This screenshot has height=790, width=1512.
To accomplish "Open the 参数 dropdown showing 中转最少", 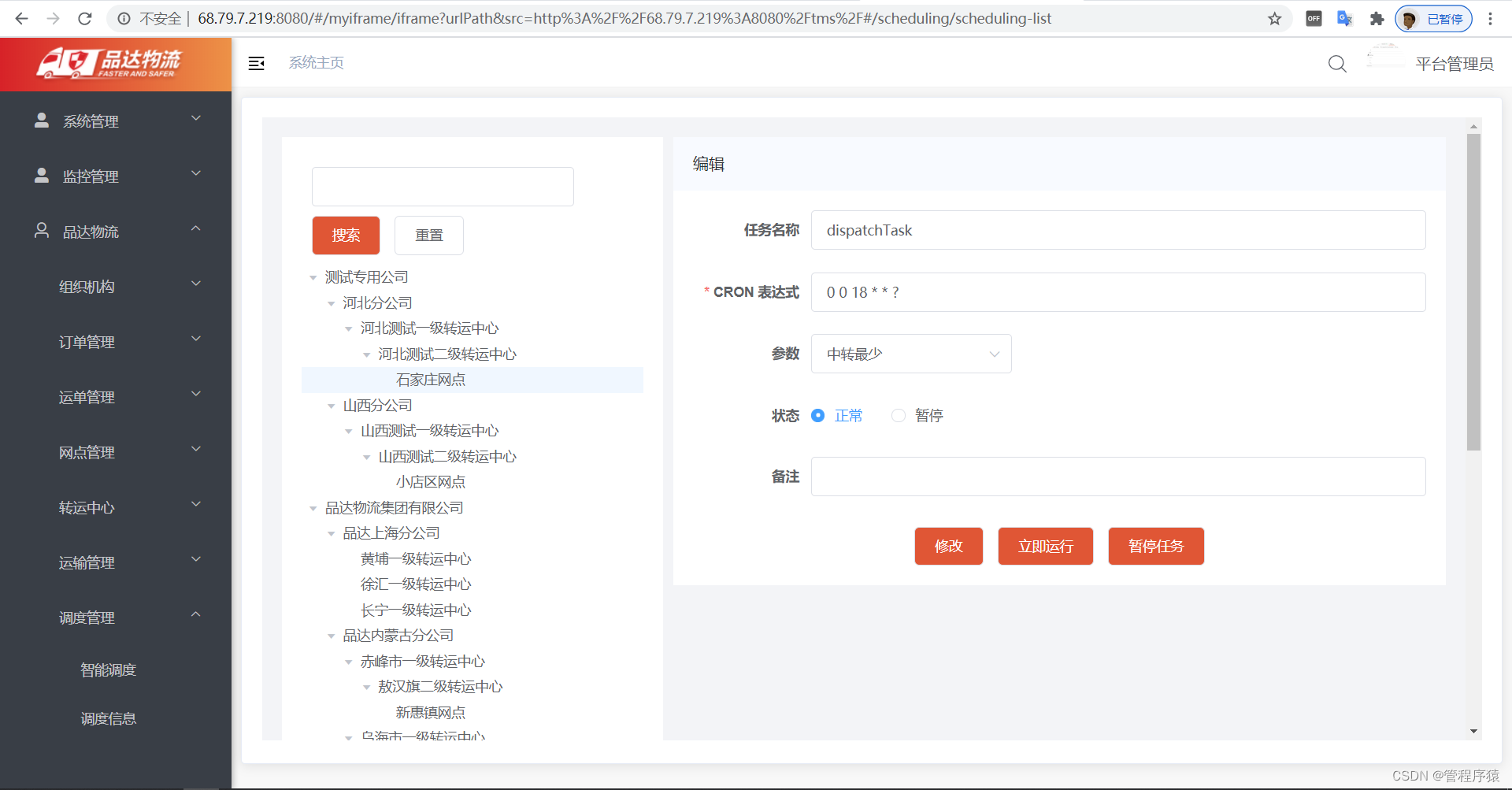I will (910, 354).
